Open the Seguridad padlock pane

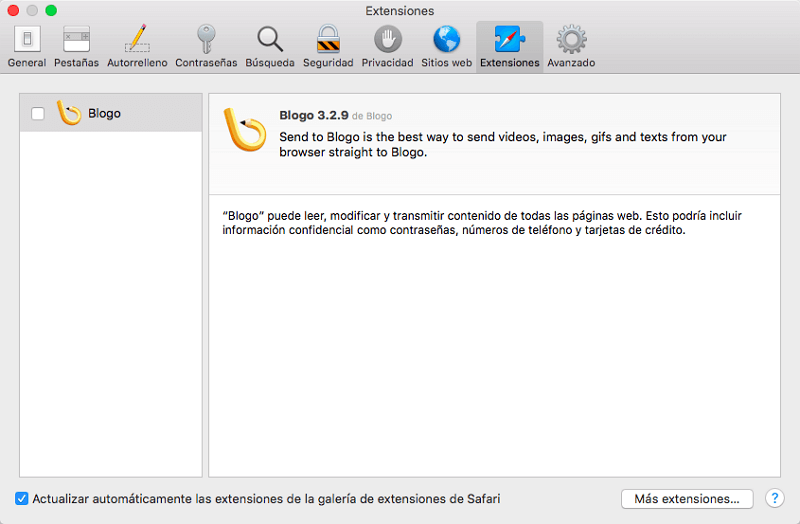point(328,46)
